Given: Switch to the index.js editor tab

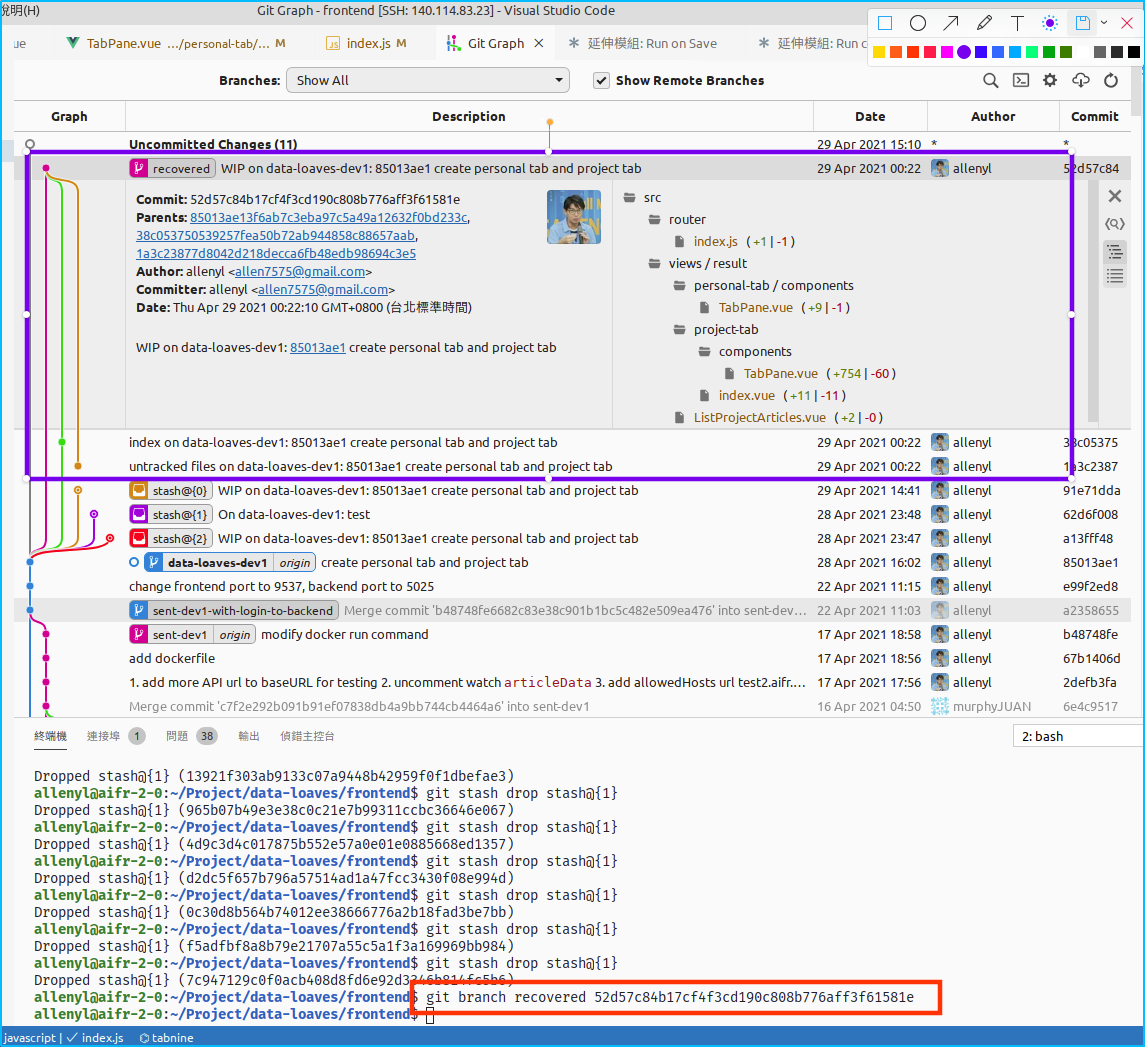Looking at the screenshot, I should click(x=366, y=43).
